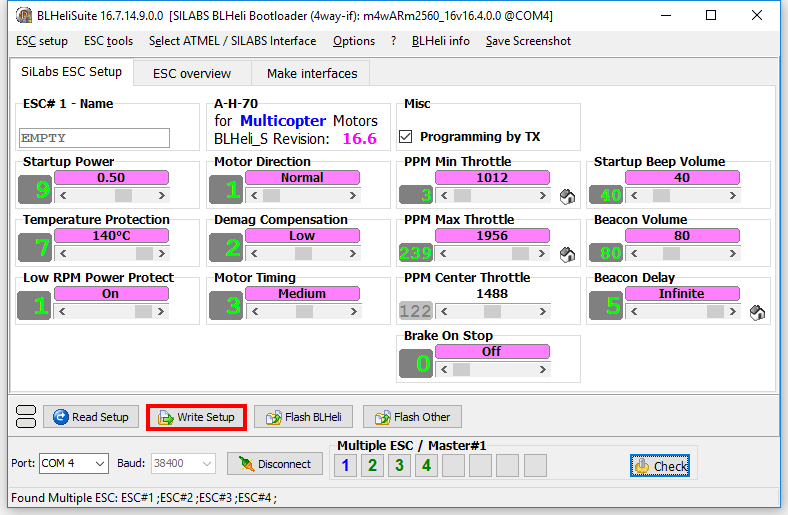Open the ESC tools menu
This screenshot has height=515, width=788.
(x=108, y=41)
